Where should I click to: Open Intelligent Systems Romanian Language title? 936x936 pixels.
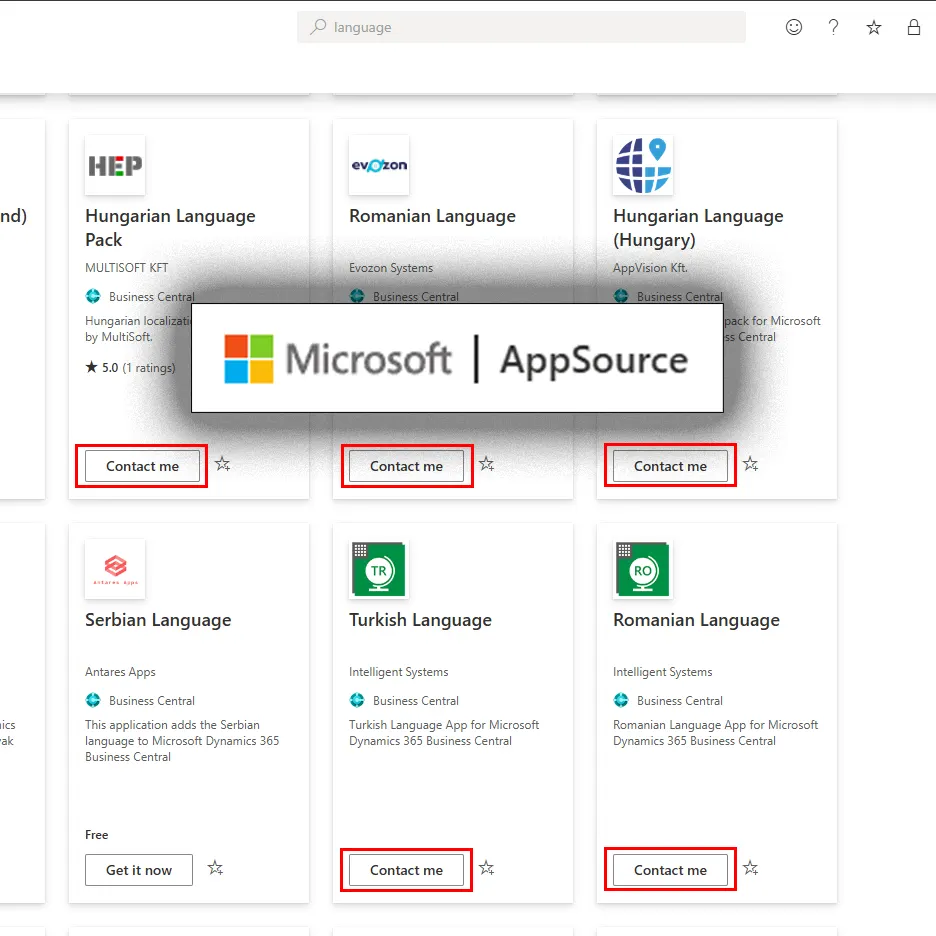(696, 620)
